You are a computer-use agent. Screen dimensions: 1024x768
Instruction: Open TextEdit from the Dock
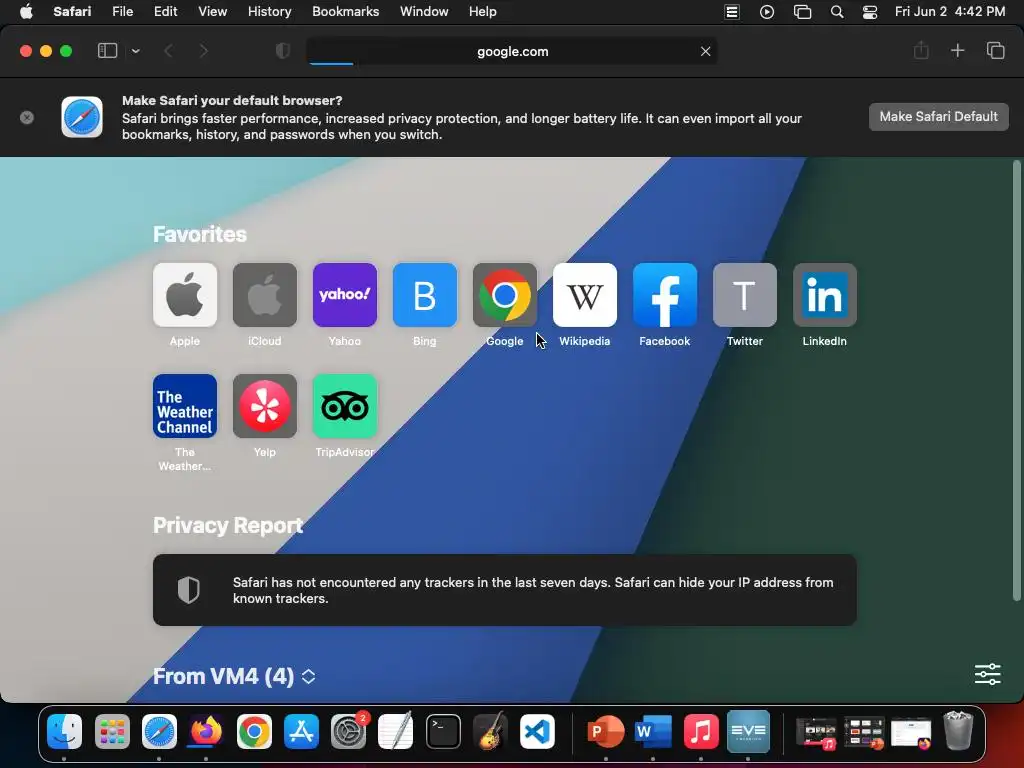click(x=396, y=730)
